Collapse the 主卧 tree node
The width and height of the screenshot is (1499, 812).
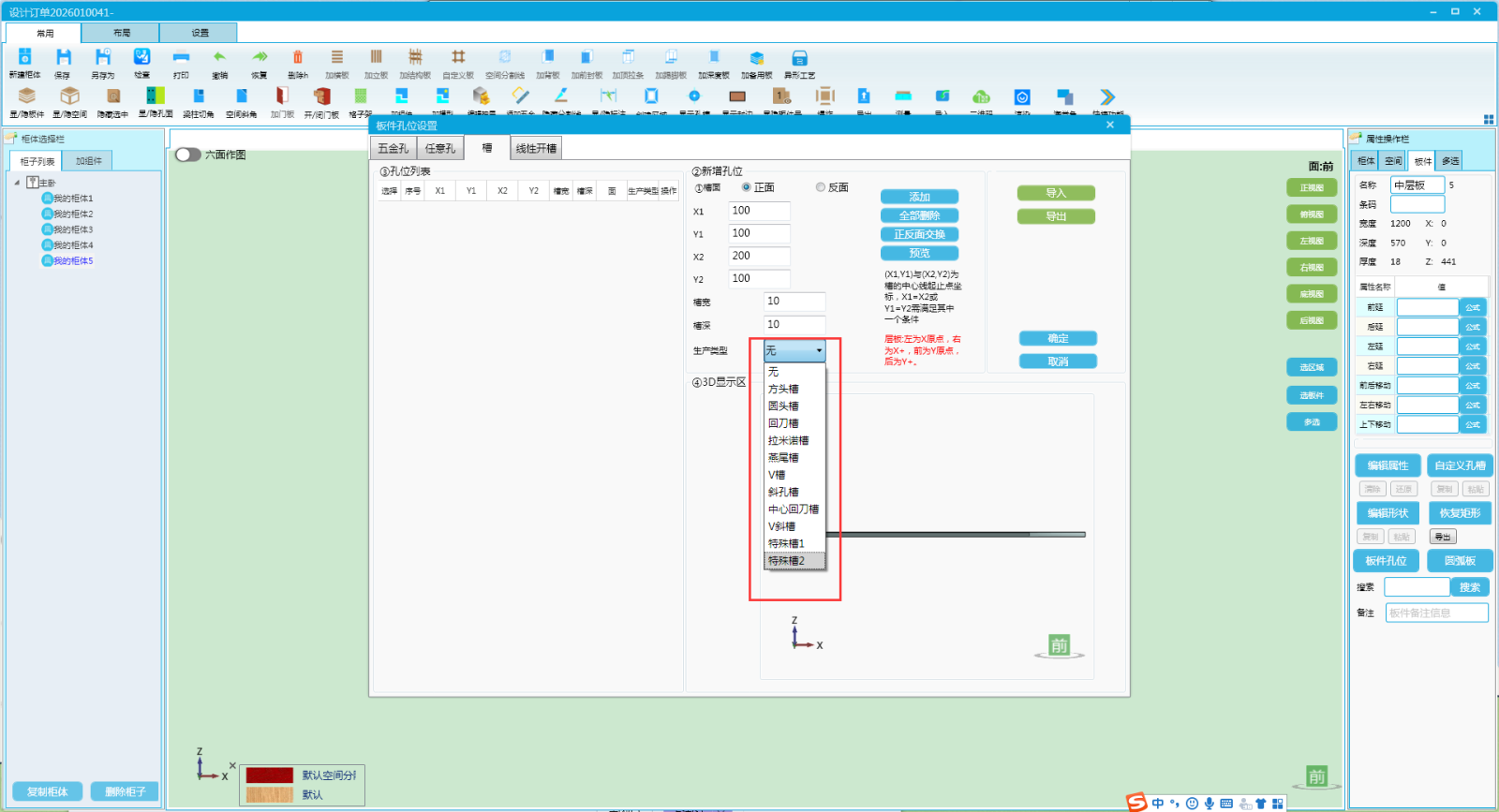click(17, 183)
